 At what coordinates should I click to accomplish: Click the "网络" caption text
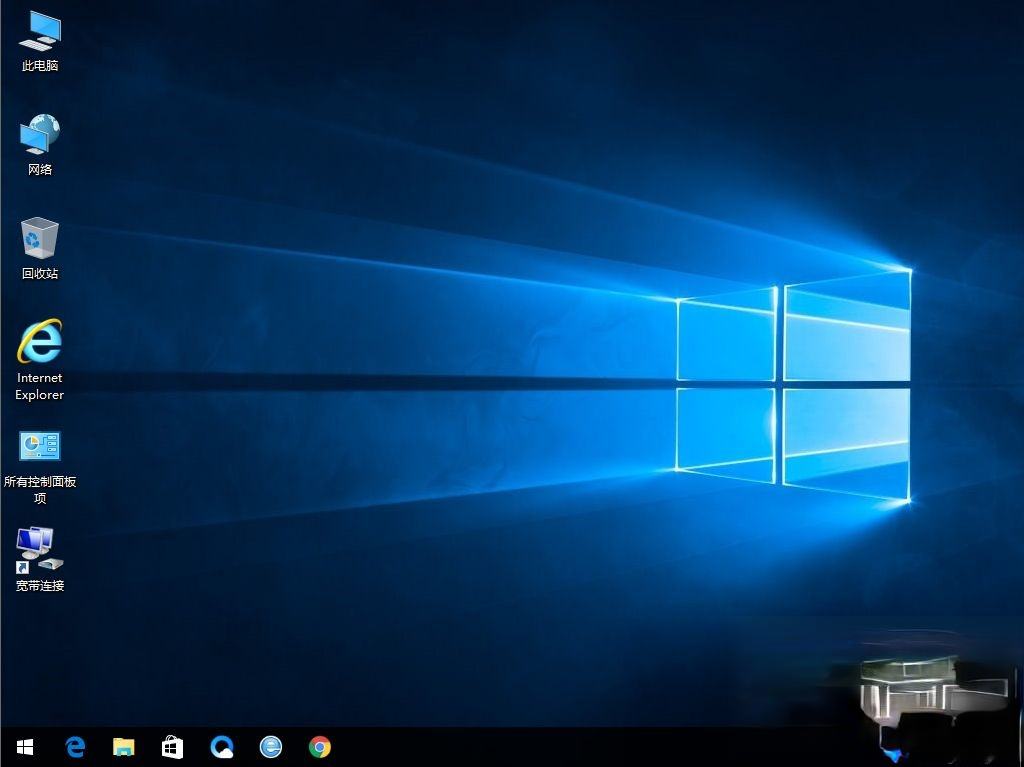[x=40, y=170]
